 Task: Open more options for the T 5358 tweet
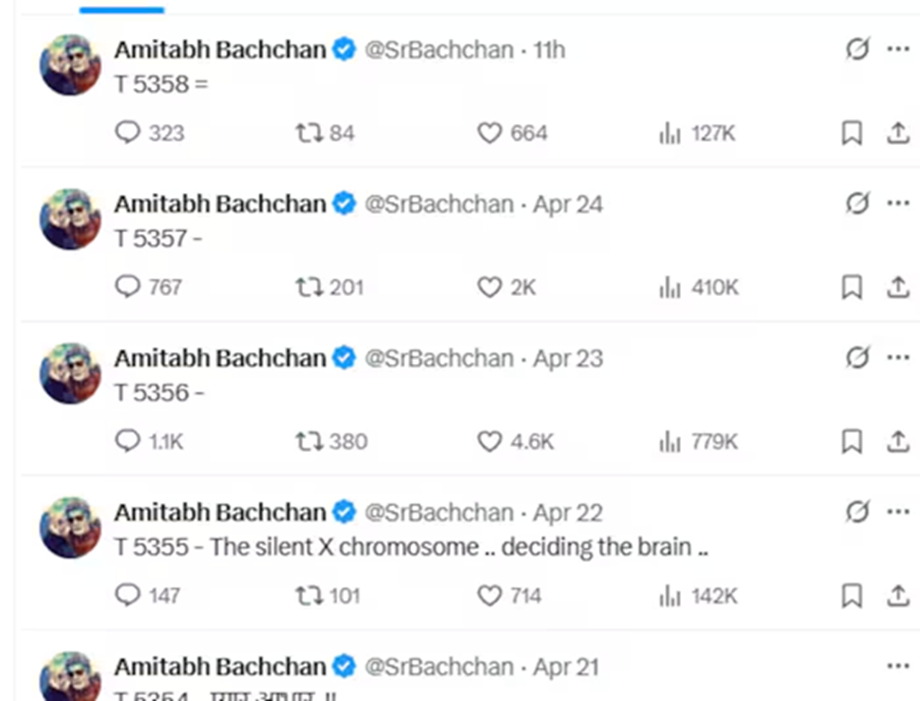point(898,50)
